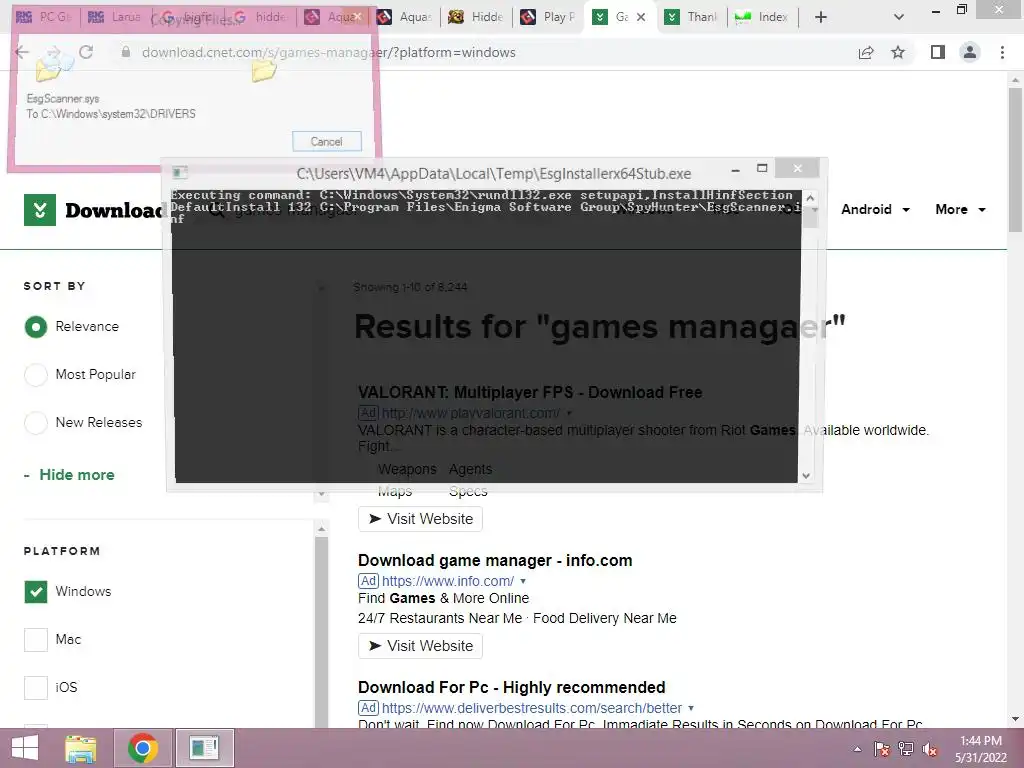
Task: Click the Chrome taskbar icon
Action: (143, 748)
